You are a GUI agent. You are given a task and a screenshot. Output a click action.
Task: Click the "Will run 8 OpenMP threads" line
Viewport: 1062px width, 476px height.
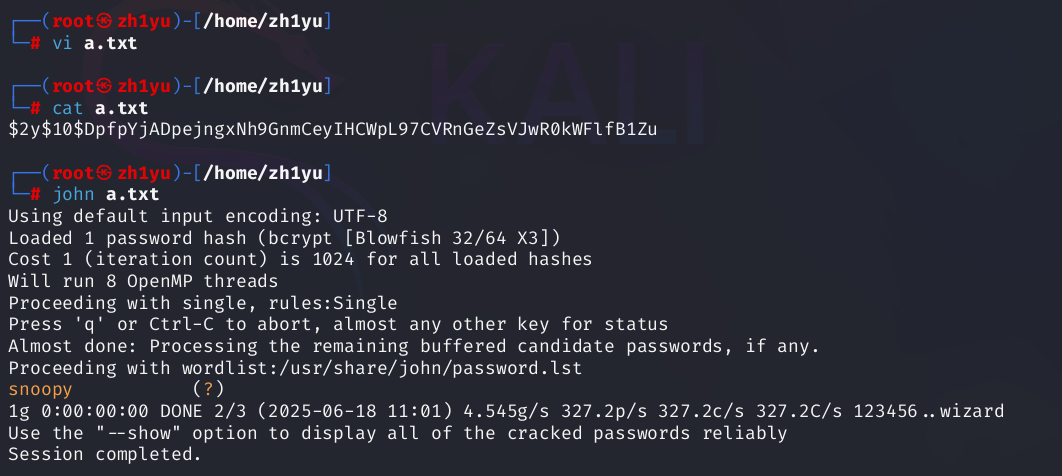[143, 281]
